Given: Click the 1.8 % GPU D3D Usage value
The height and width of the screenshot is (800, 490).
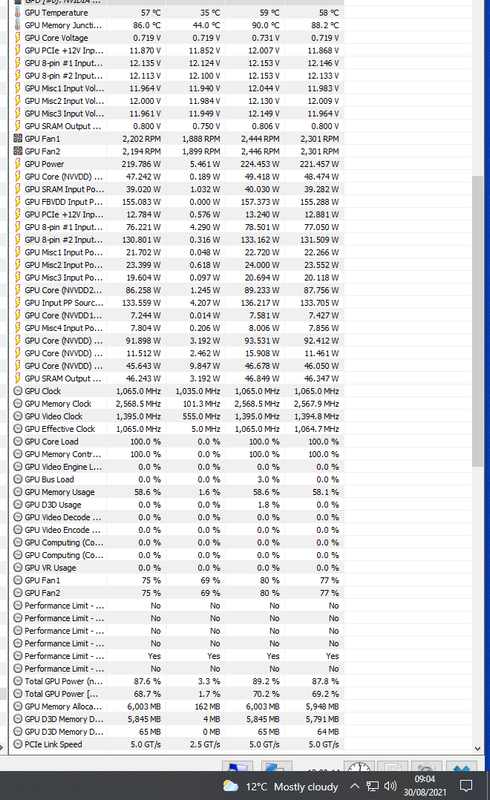Looking at the screenshot, I should tap(268, 505).
